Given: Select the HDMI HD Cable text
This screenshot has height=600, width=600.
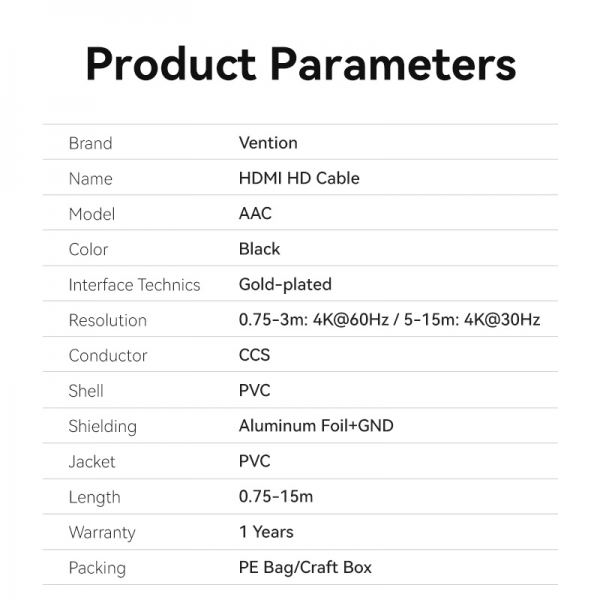Looking at the screenshot, I should (x=299, y=179).
